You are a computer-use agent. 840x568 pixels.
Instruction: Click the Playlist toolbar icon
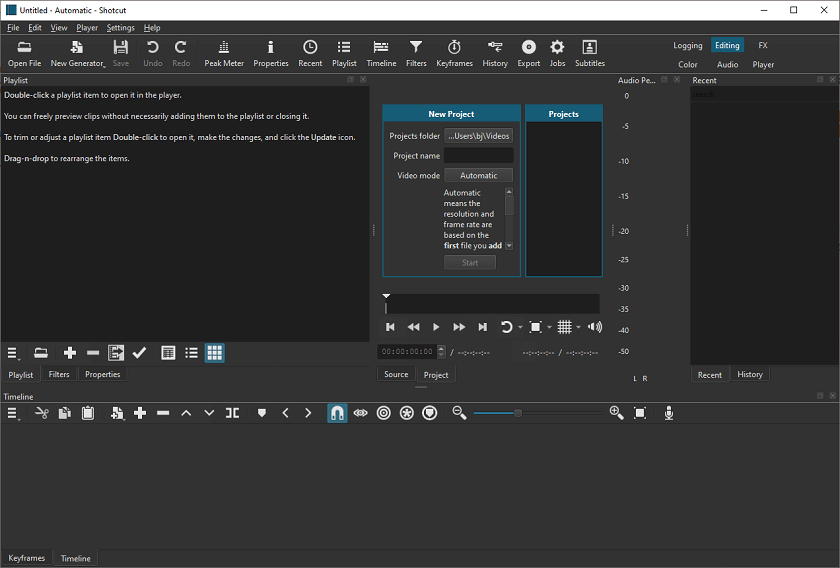(x=344, y=54)
